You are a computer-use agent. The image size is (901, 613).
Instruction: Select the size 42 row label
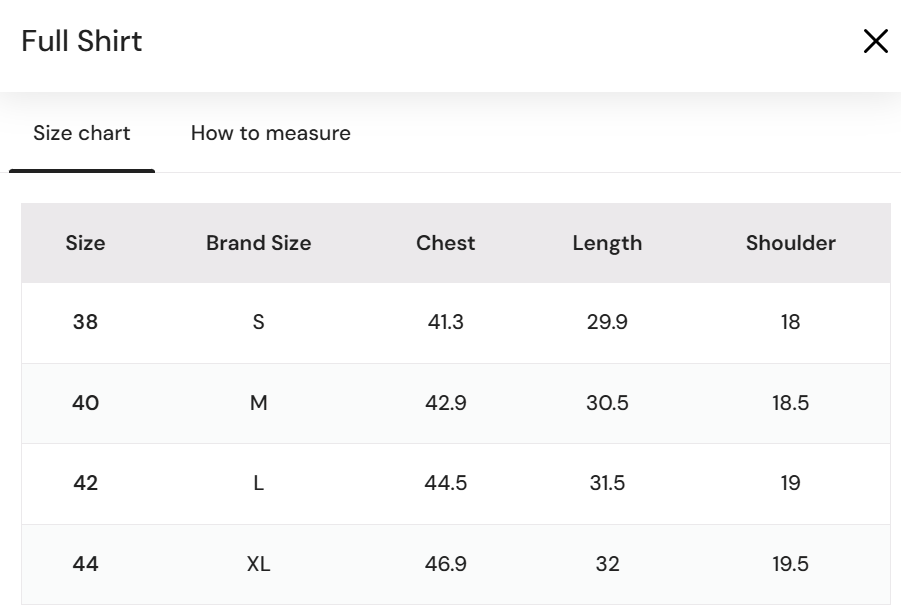[85, 483]
